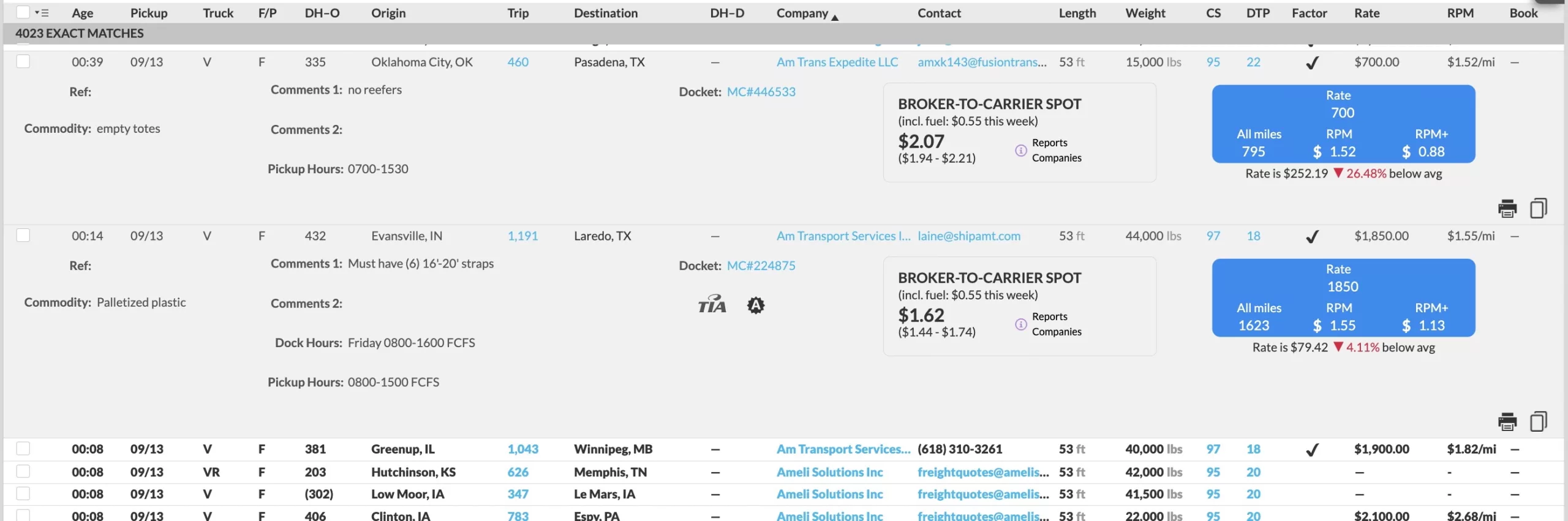The width and height of the screenshot is (1568, 521).
Task: Print the Oklahoma City load details
Action: [1507, 209]
